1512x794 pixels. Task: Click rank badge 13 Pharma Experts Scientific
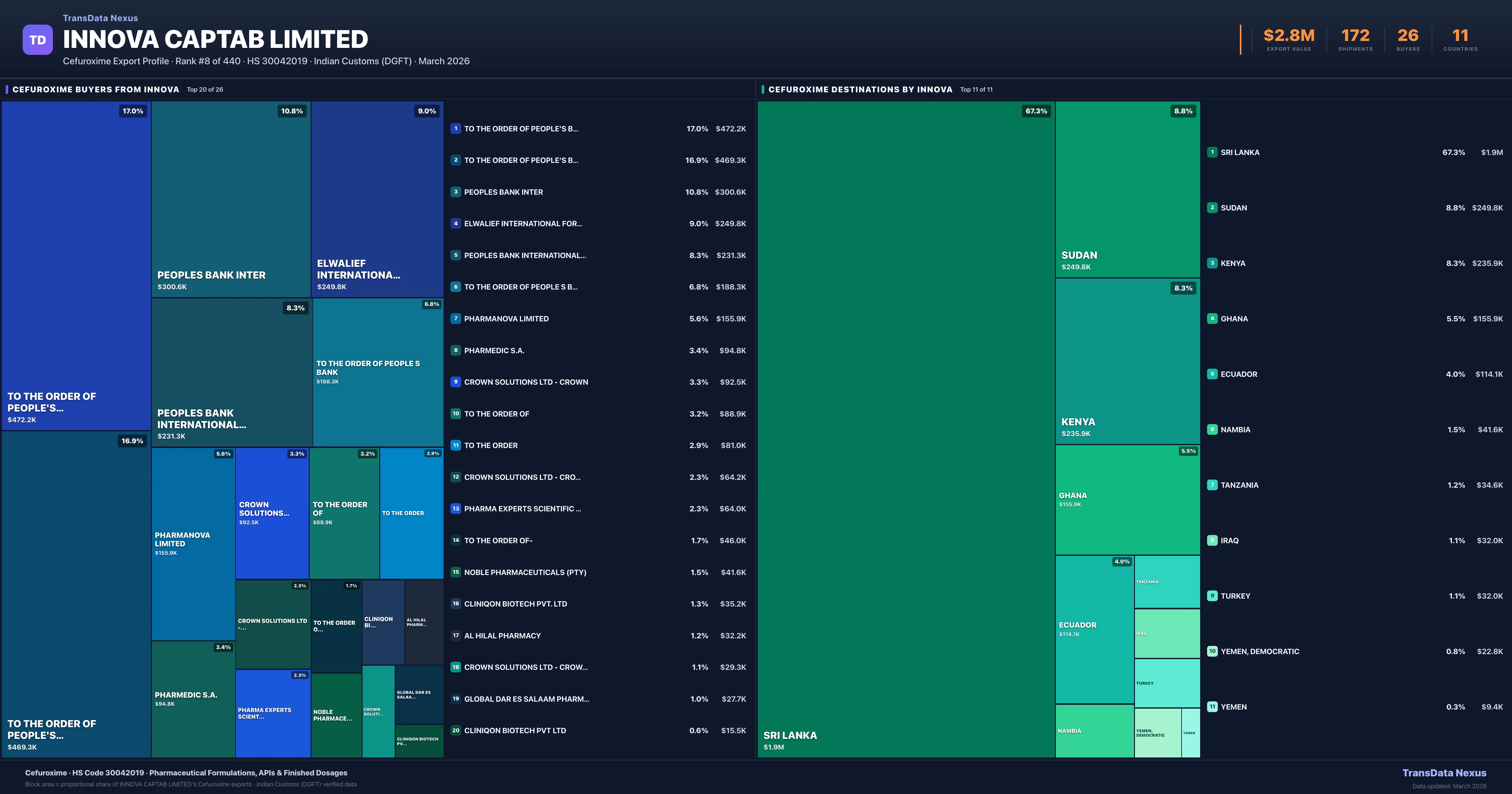point(455,509)
